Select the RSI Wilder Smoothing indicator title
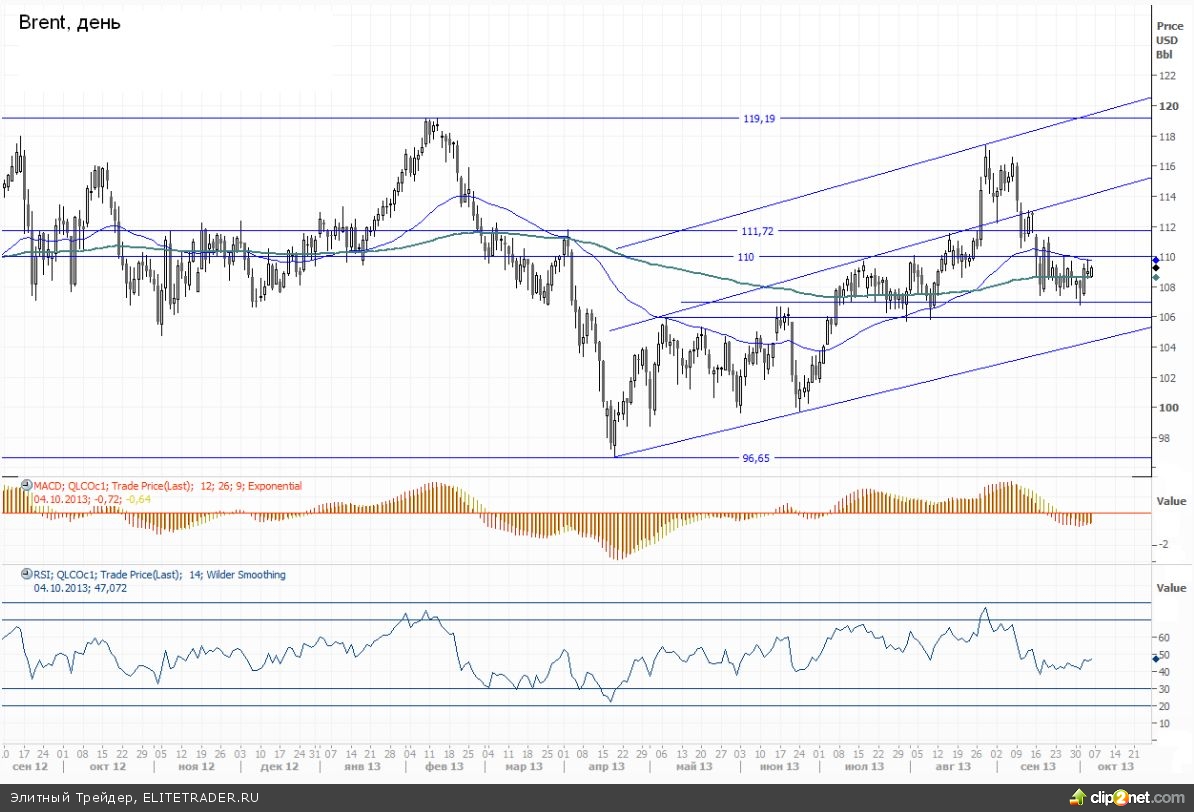Viewport: 1194px width, 812px height. click(x=160, y=575)
